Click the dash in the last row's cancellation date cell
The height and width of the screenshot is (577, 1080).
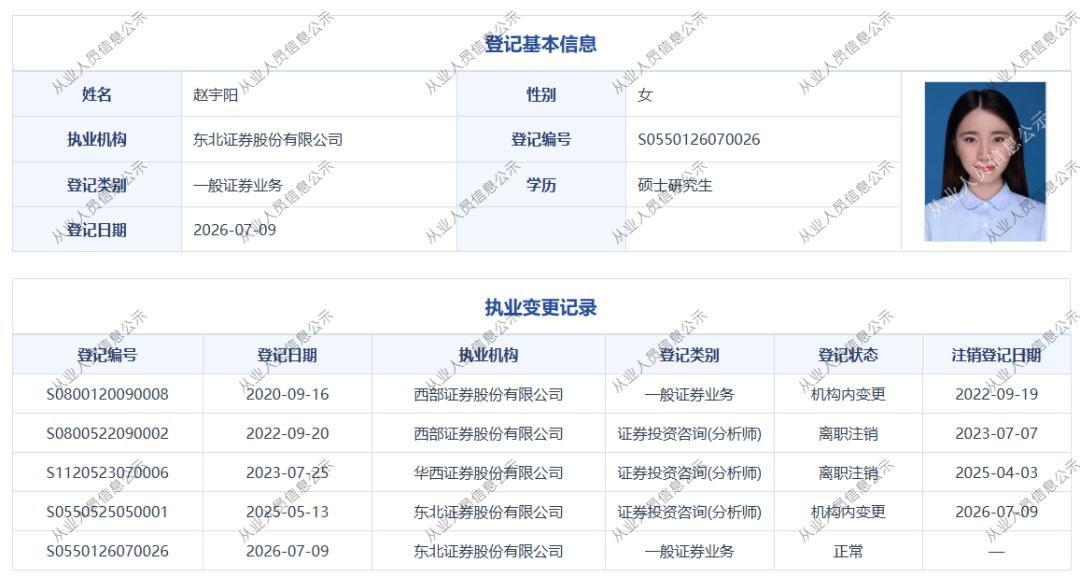tap(996, 552)
